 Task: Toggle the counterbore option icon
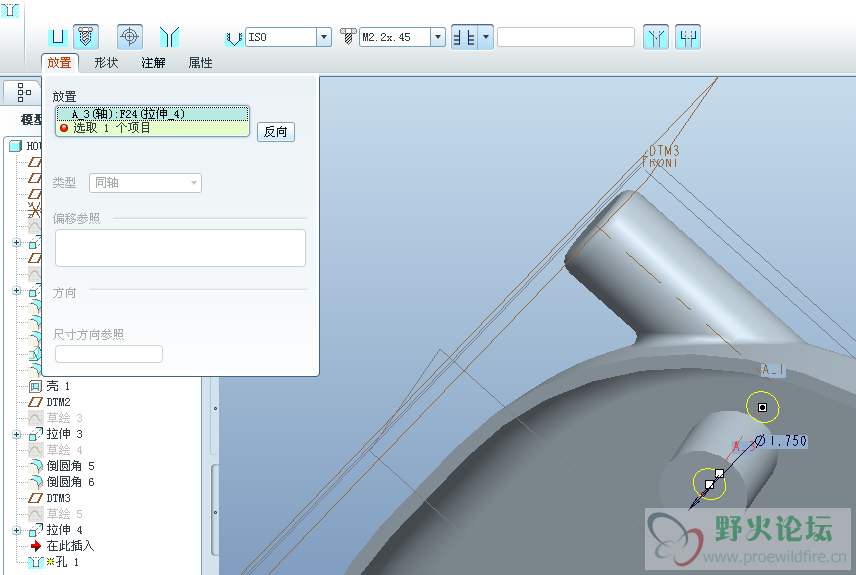(688, 37)
